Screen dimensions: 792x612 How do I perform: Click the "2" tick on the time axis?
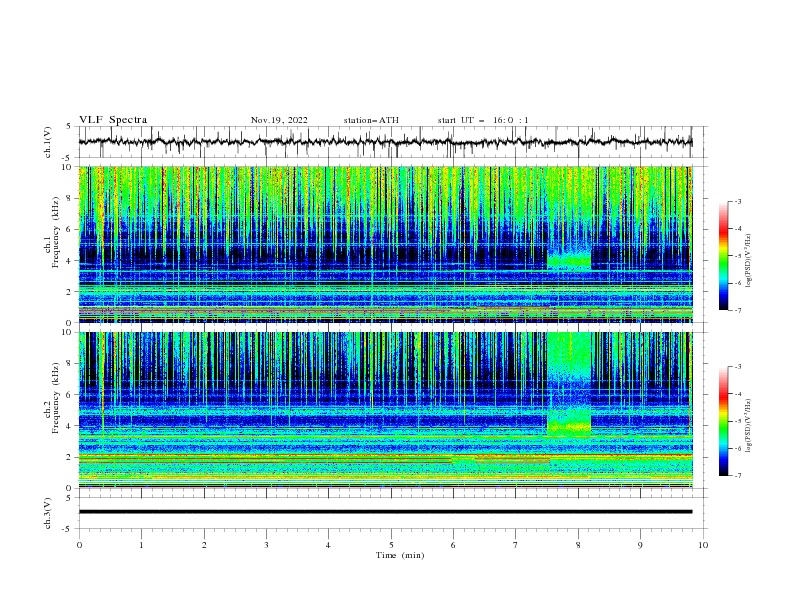point(204,545)
